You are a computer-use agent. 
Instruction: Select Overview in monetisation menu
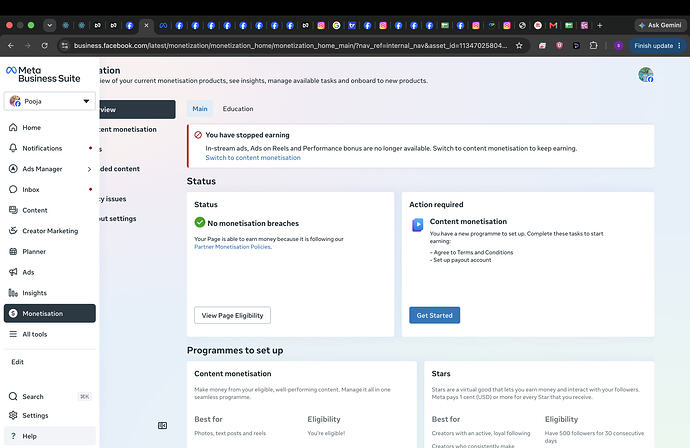click(x=137, y=110)
